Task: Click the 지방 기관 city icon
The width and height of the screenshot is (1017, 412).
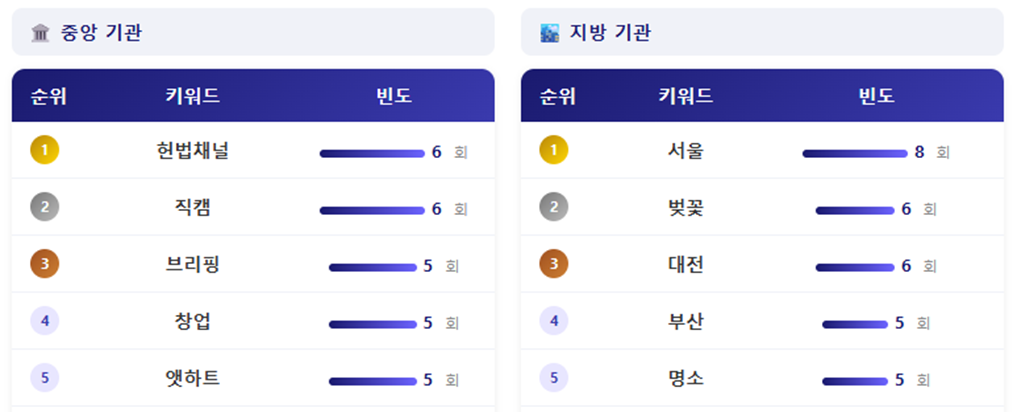Action: click(550, 33)
